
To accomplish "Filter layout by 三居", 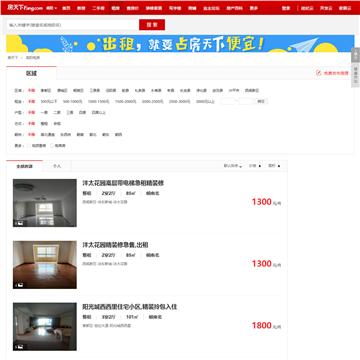I will pos(70,113).
